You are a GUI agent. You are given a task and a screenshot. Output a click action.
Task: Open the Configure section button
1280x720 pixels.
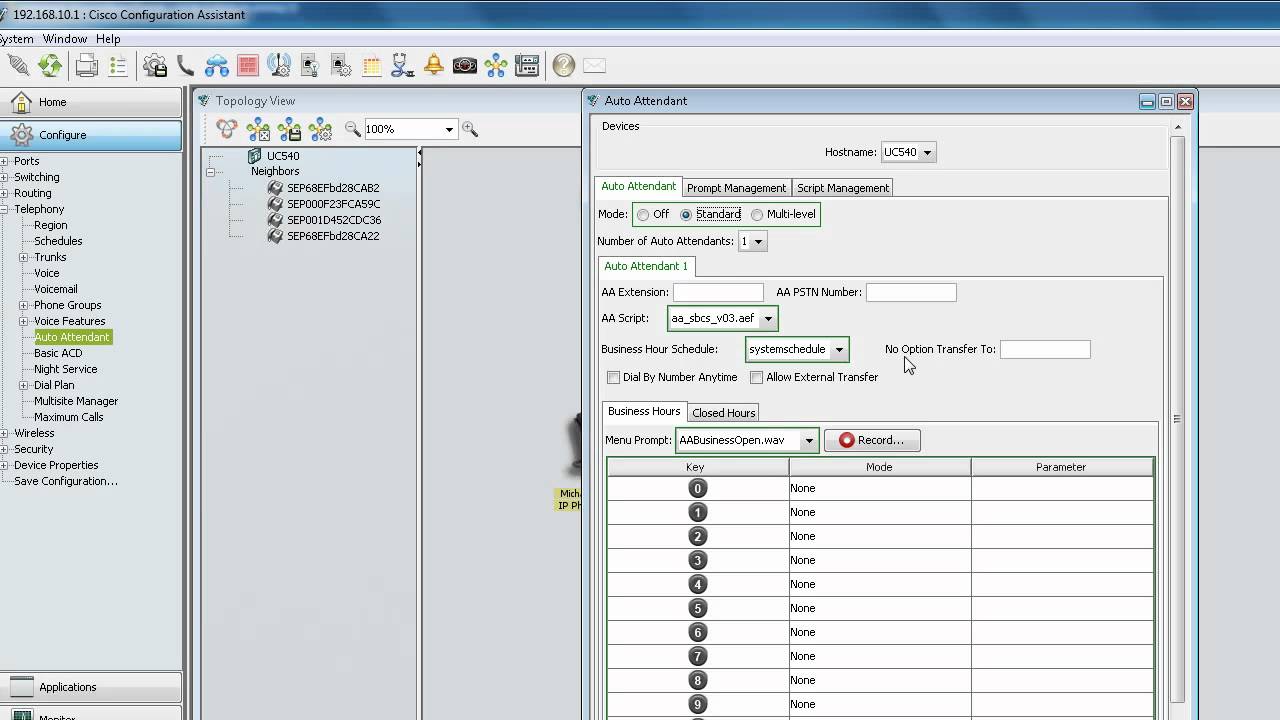pos(91,135)
